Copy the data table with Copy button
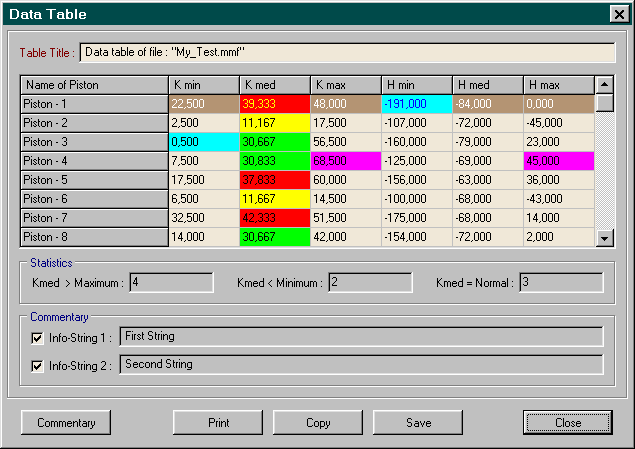 [318, 423]
